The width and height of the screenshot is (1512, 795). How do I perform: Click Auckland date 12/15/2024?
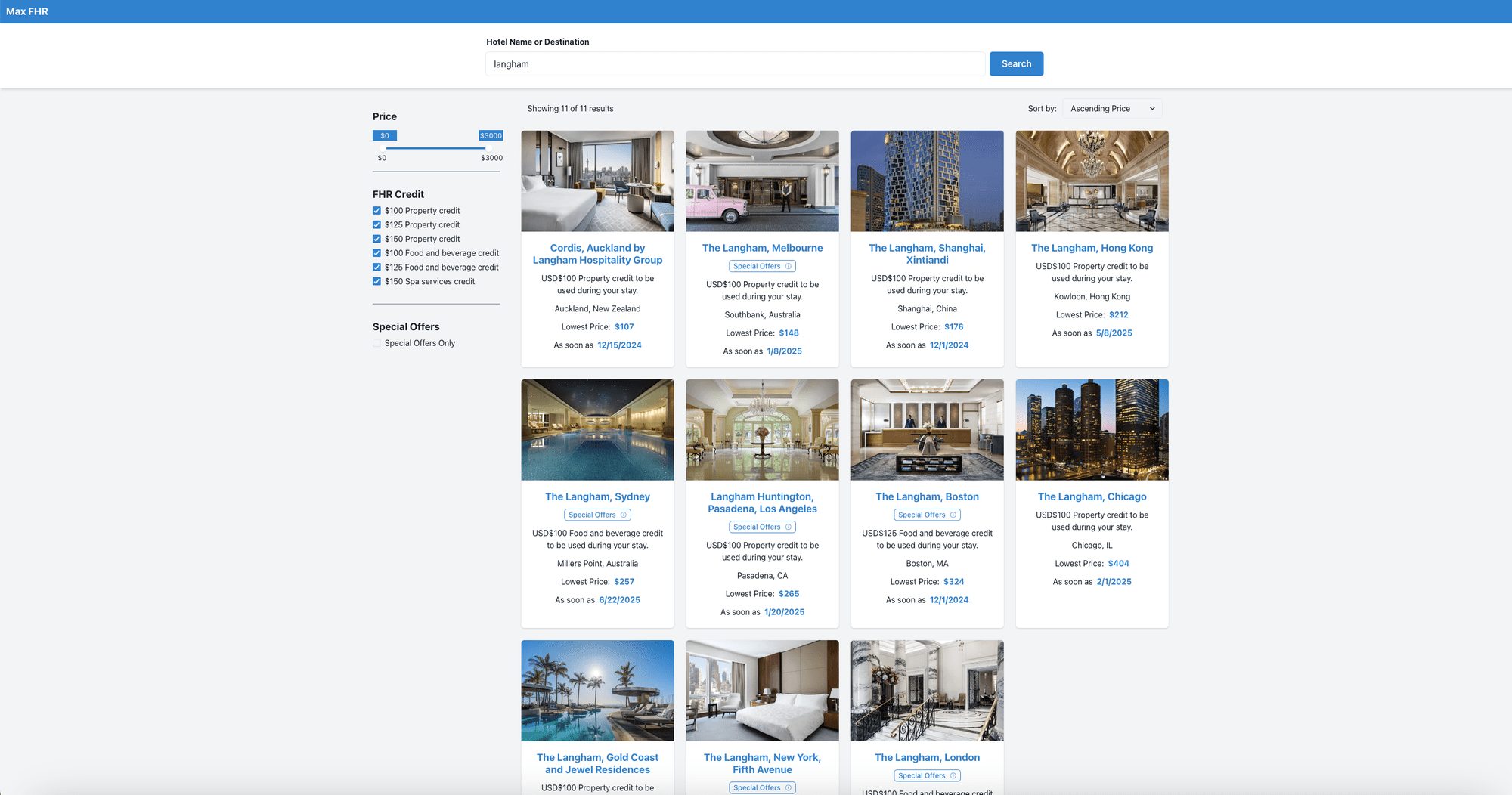[x=619, y=345]
